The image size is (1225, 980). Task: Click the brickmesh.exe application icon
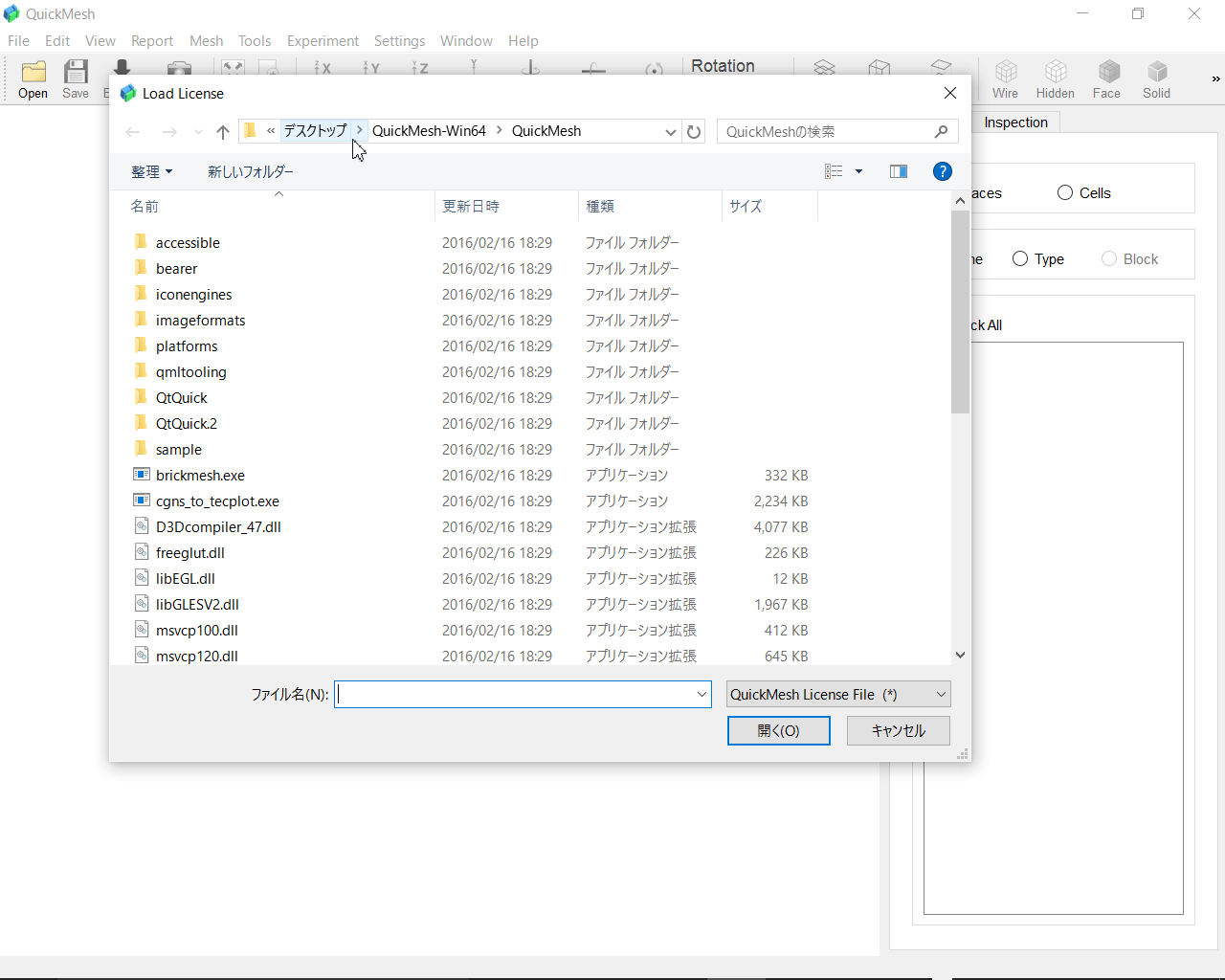tap(142, 475)
